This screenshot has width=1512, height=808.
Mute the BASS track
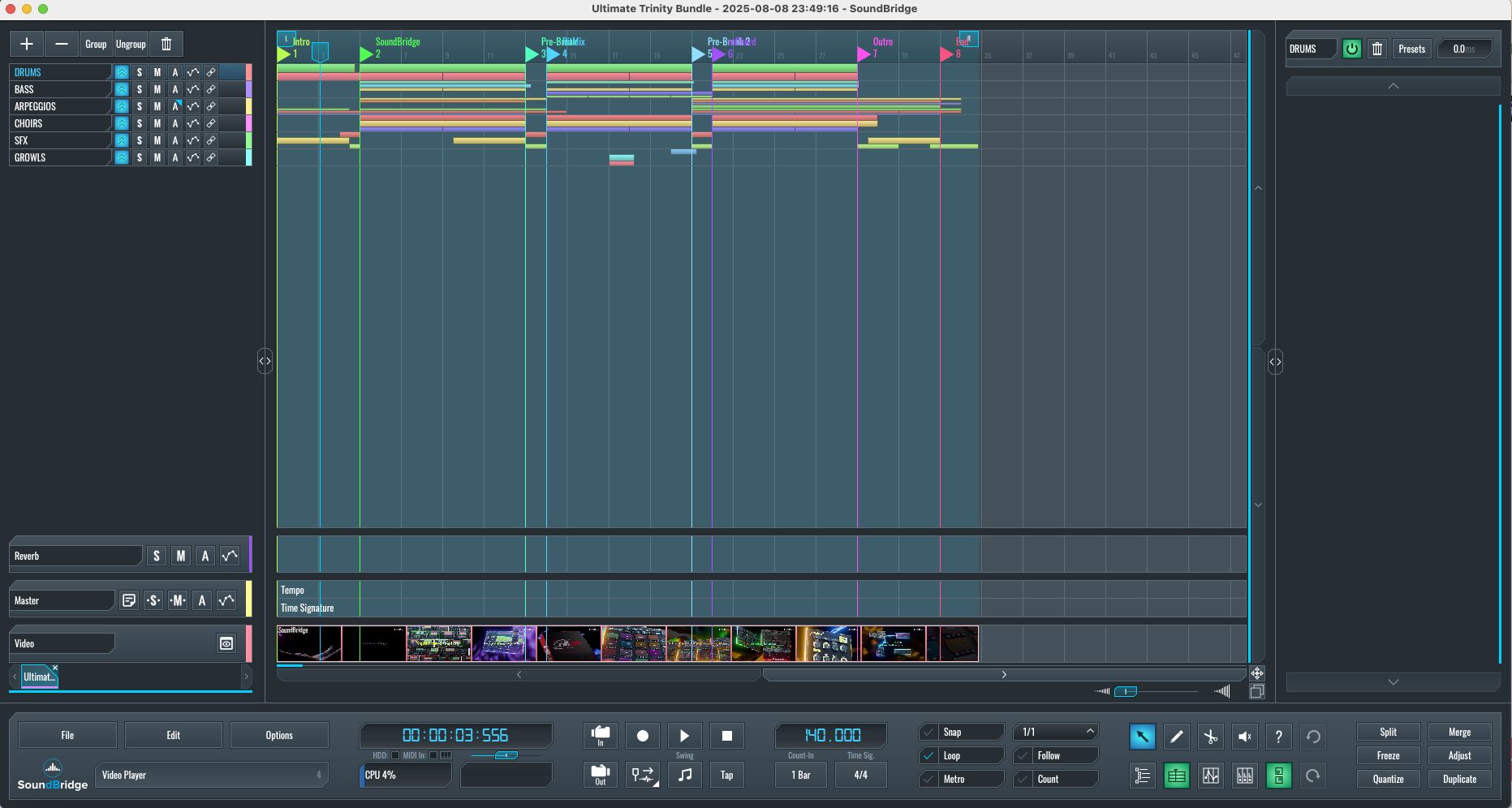(157, 89)
